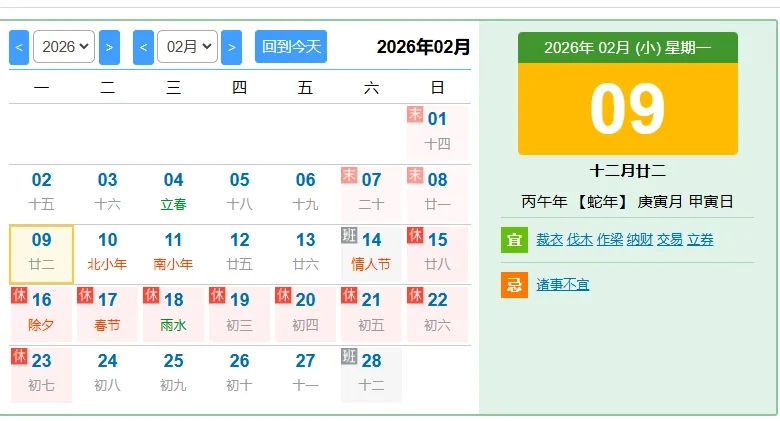Go to the previous month arrow
This screenshot has width=780, height=421.
coord(143,47)
